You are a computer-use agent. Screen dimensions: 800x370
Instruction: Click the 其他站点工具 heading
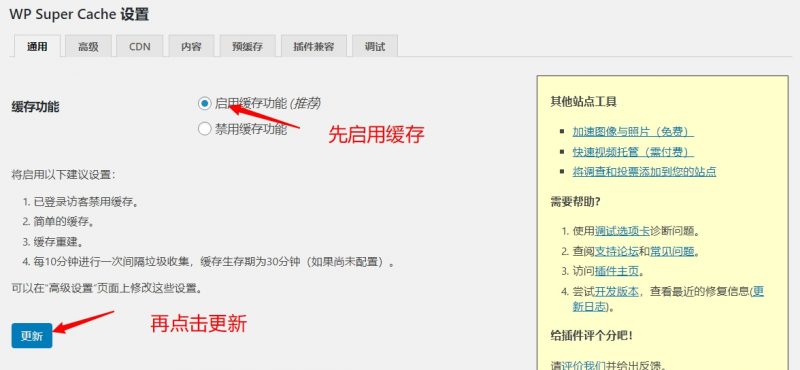click(584, 102)
